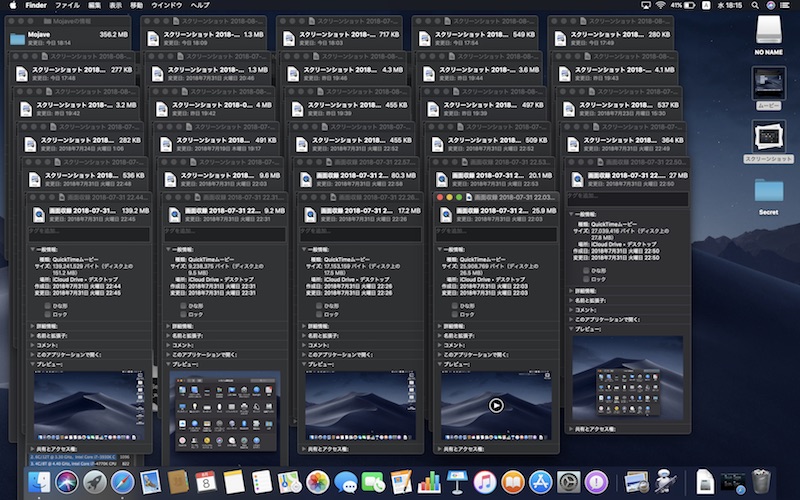Open Numbers chart icon in Dock
The image size is (800, 500).
[429, 482]
